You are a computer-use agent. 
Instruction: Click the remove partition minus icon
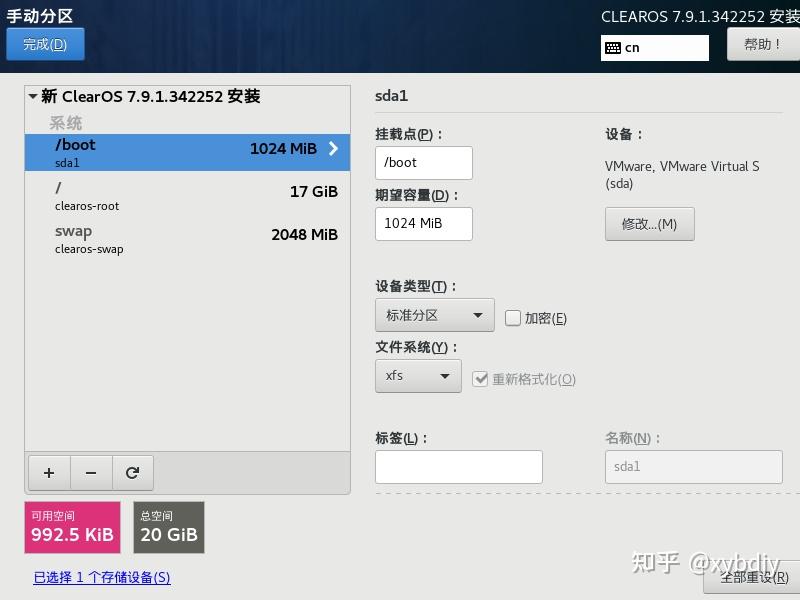[x=90, y=472]
